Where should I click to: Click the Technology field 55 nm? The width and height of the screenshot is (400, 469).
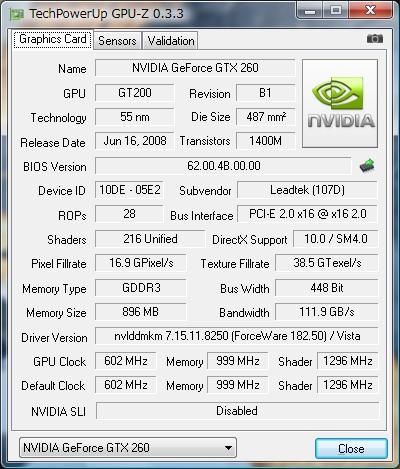135,117
